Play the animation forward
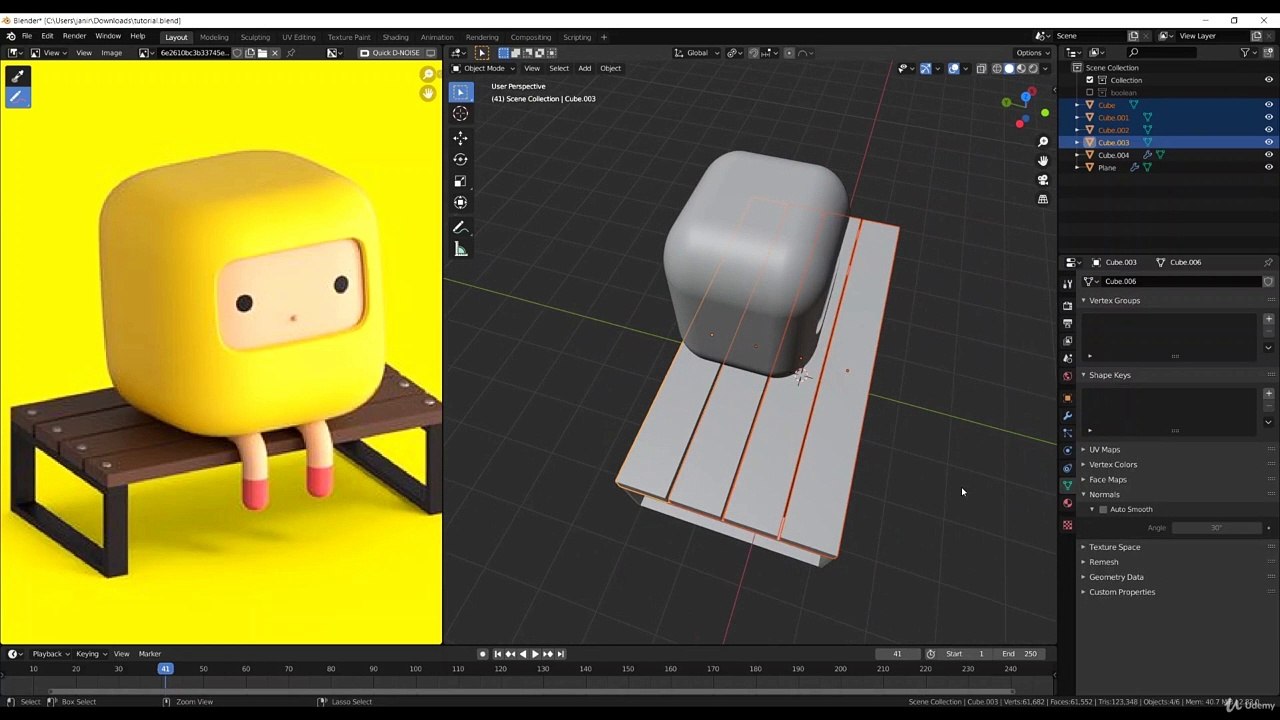 535,654
